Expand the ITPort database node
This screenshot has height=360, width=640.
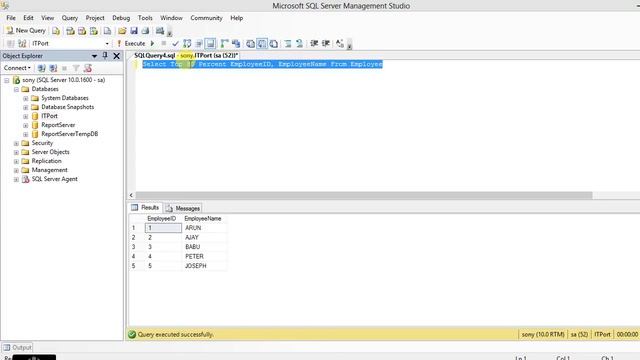(26, 116)
